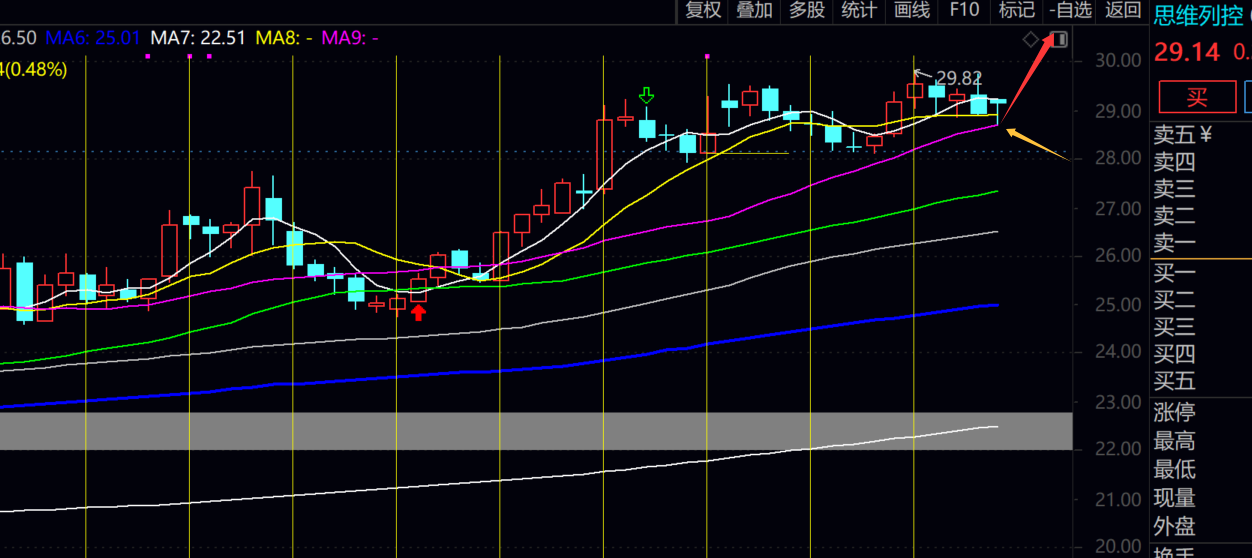Open the 多股 multi-stock view
This screenshot has width=1252, height=558.
pyautogui.click(x=807, y=11)
